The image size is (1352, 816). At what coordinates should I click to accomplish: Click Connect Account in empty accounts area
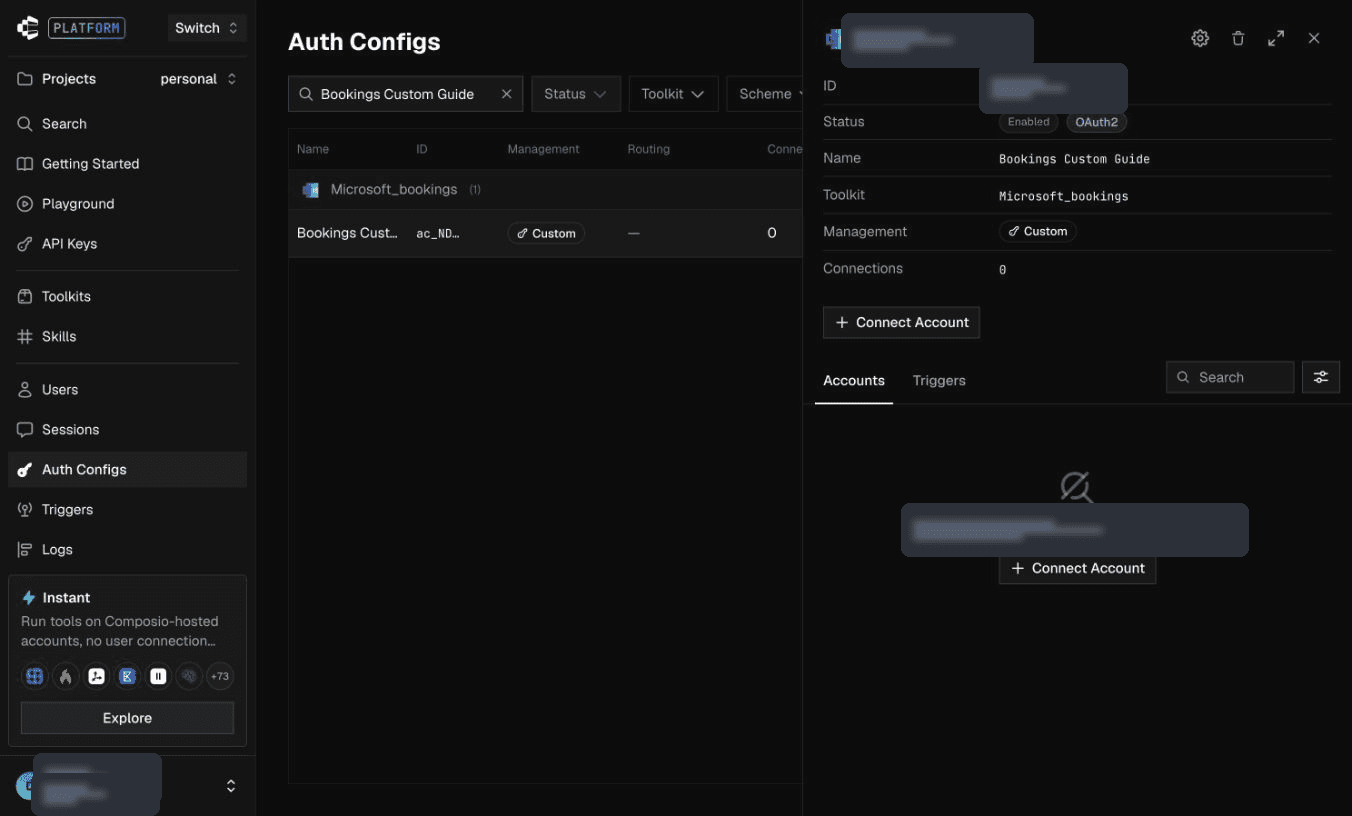pos(1077,569)
